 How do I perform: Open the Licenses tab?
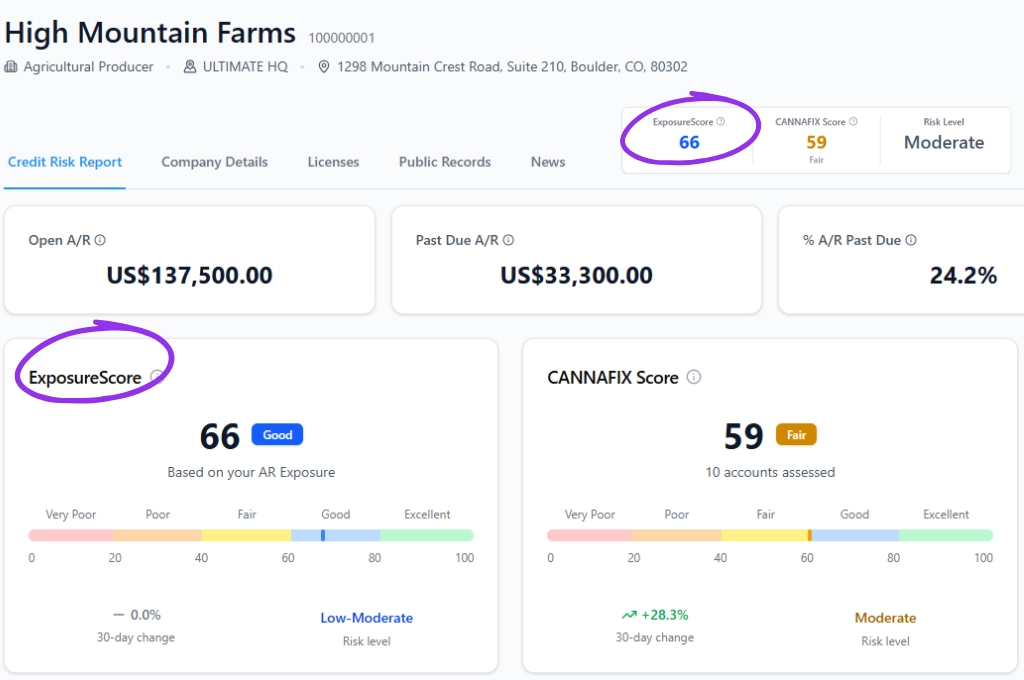pos(333,162)
